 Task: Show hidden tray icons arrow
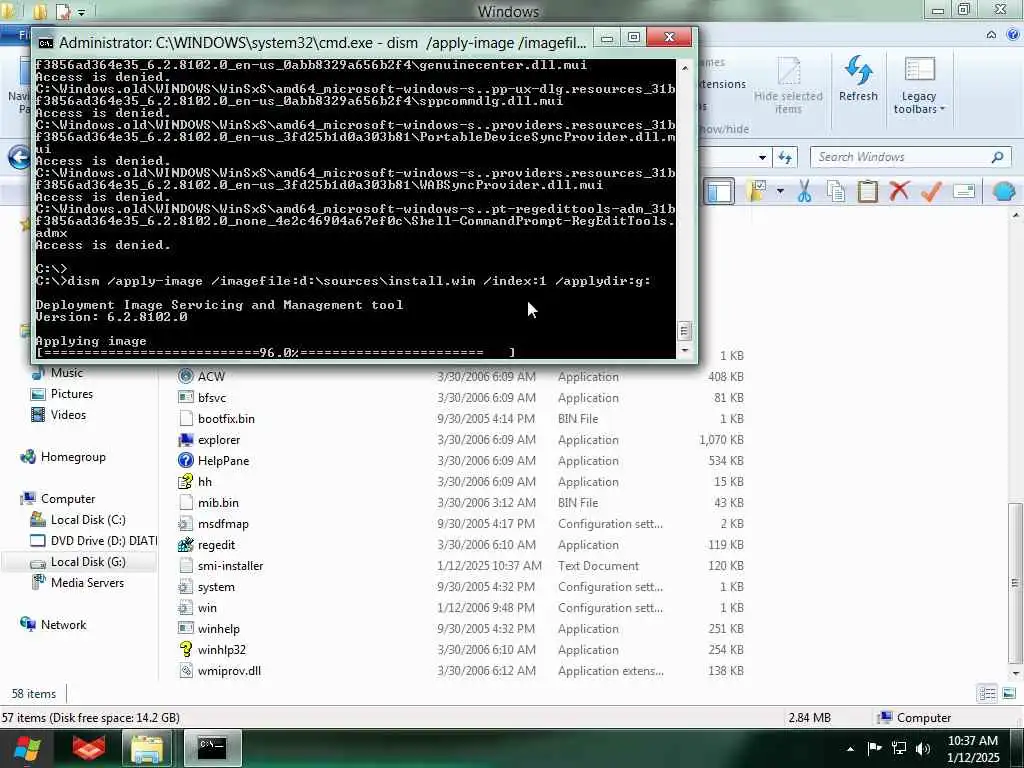click(850, 749)
